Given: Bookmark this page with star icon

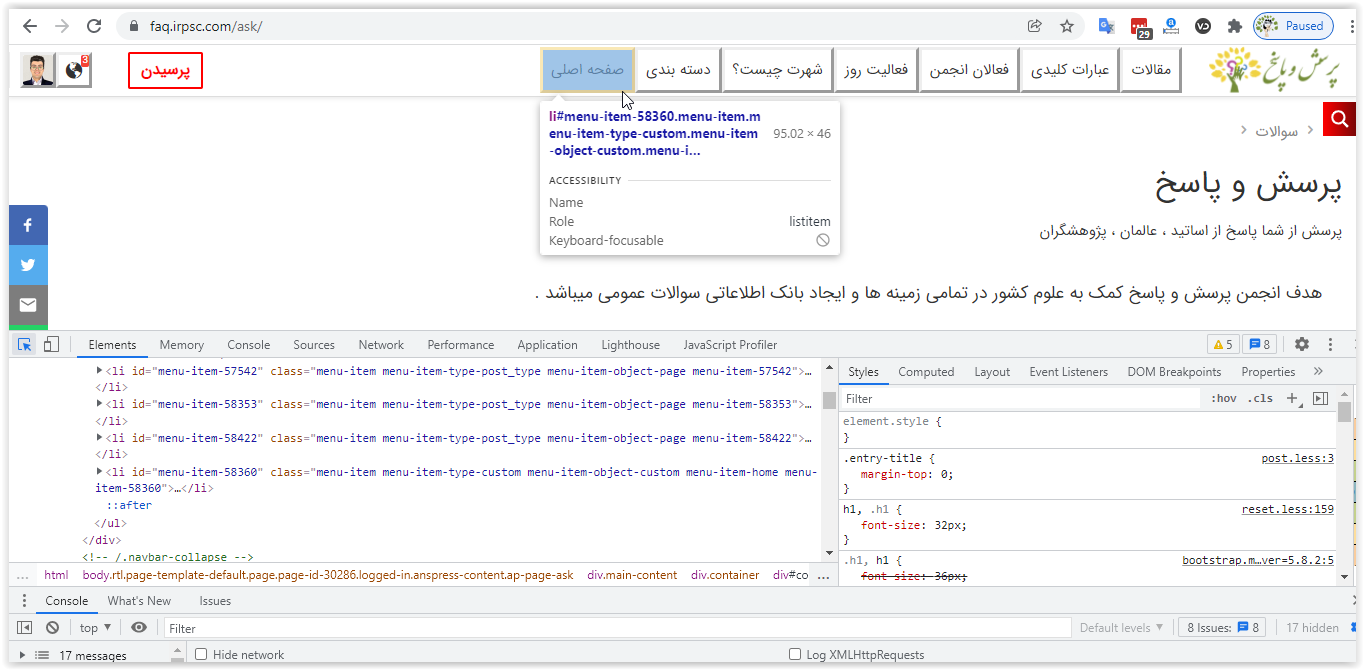Looking at the screenshot, I should coord(1067,26).
